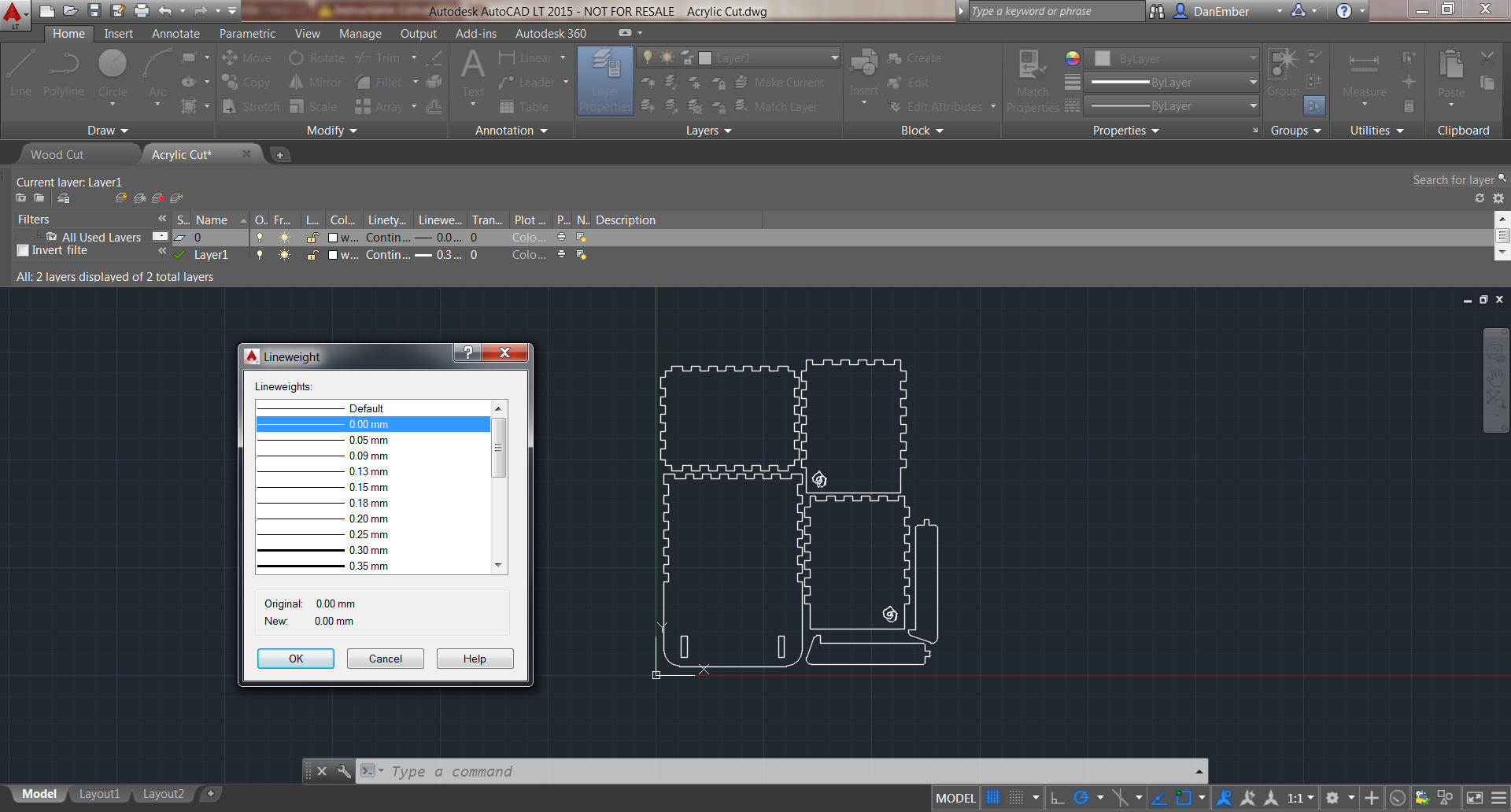Screen dimensions: 1511x812
Task: Click Layer Properties ribbon button
Action: tap(605, 81)
